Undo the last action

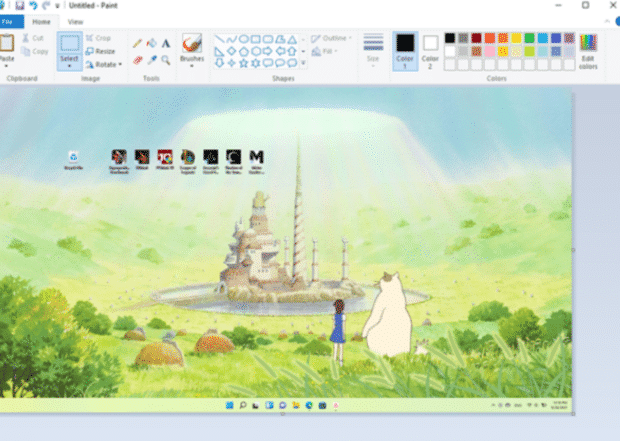coord(33,6)
